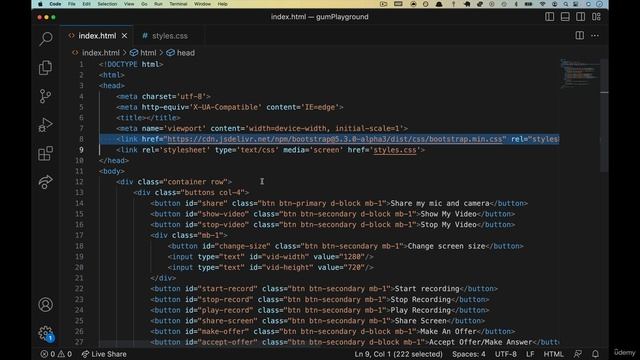Screen dimensions: 640x360
Task: Open the Run and Debug view
Action: point(46,125)
